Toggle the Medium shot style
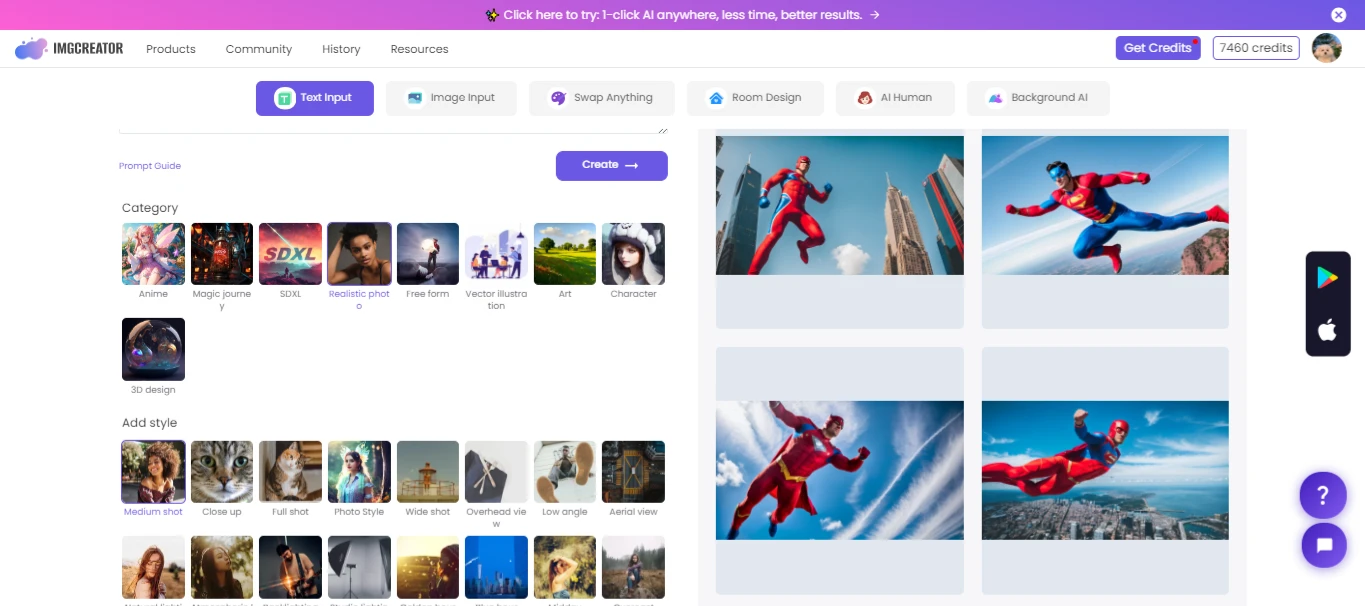The width and height of the screenshot is (1365, 606). (153, 472)
